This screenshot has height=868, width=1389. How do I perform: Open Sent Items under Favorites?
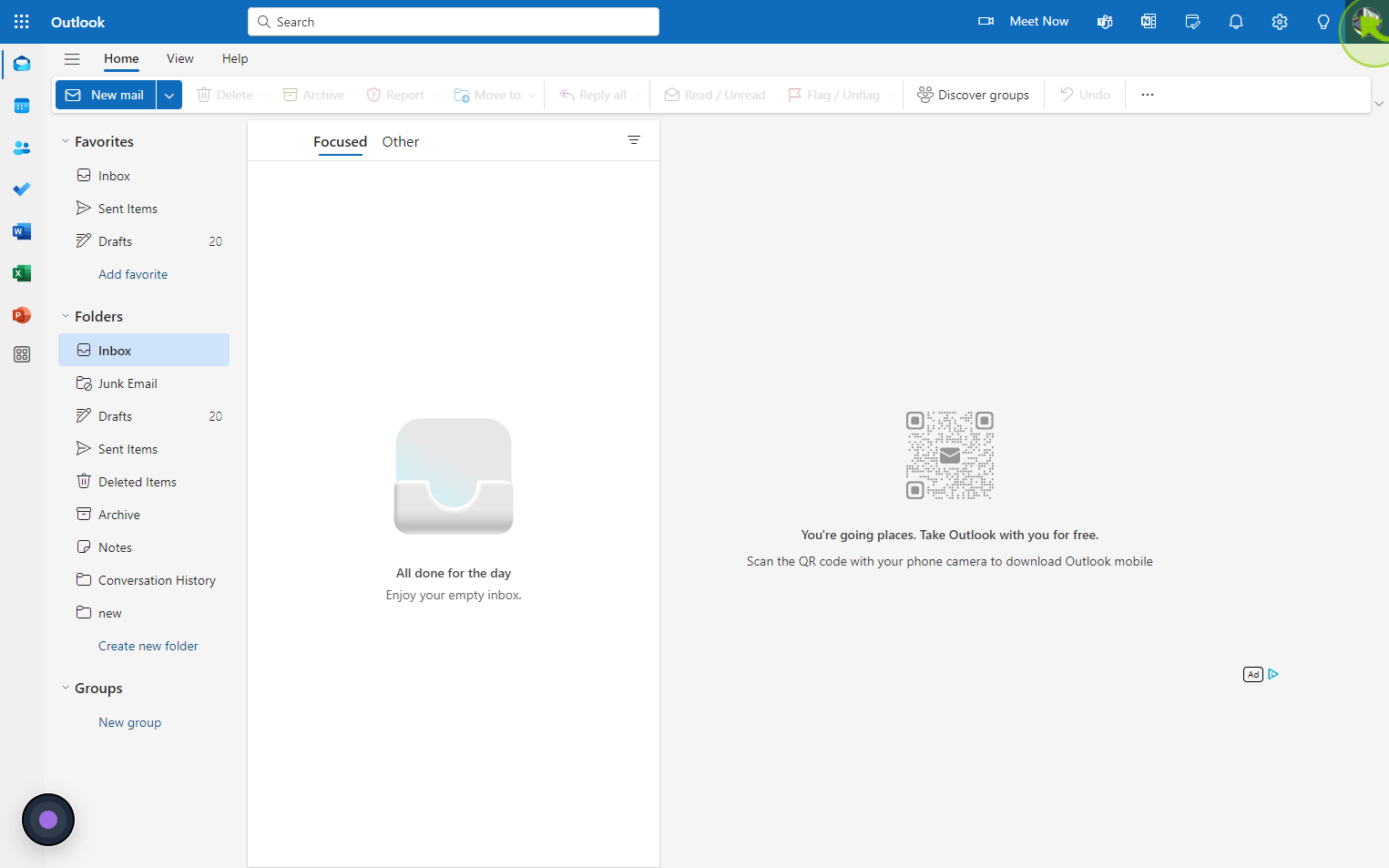tap(144, 209)
